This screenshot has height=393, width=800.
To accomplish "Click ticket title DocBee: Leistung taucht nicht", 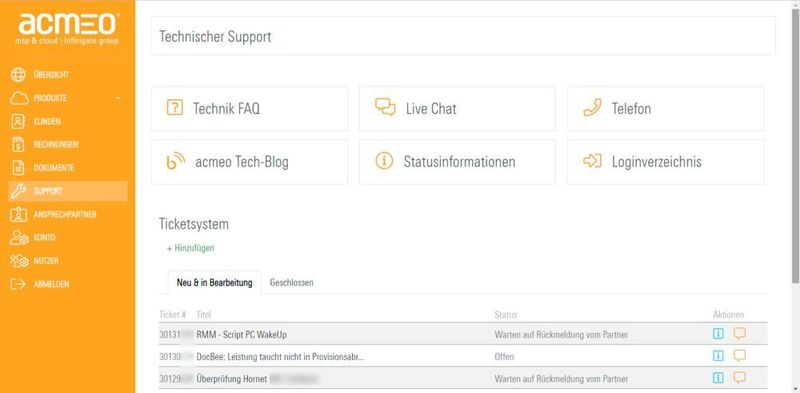I will click(280, 357).
